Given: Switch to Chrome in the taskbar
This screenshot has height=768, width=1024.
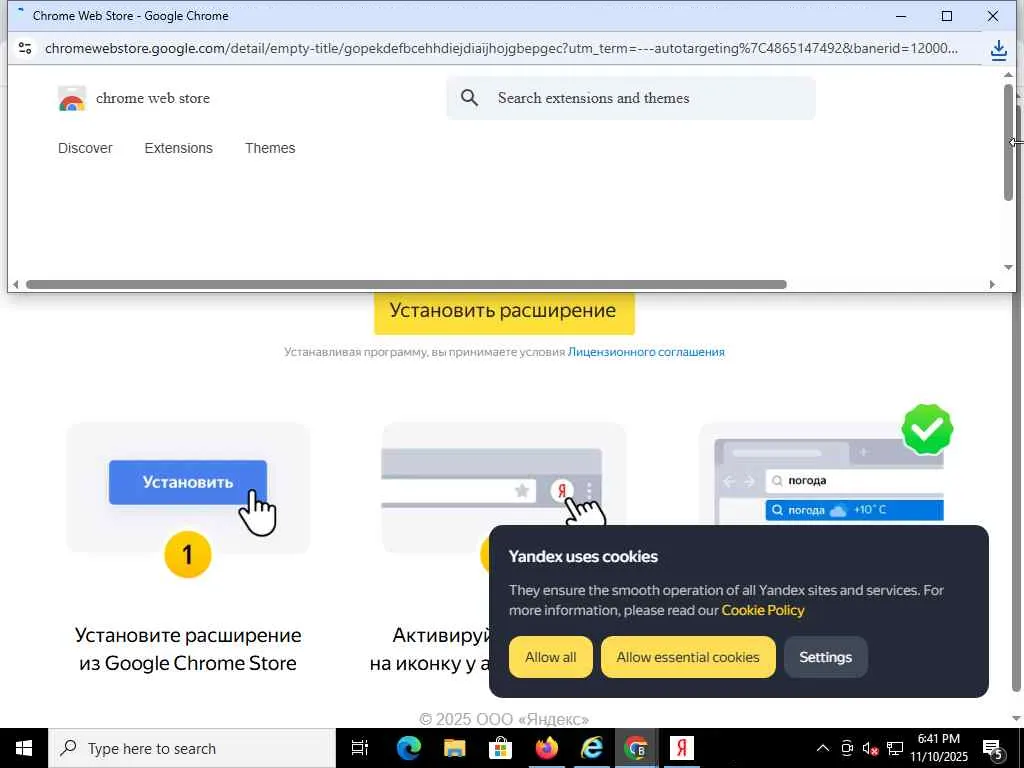Looking at the screenshot, I should point(636,748).
